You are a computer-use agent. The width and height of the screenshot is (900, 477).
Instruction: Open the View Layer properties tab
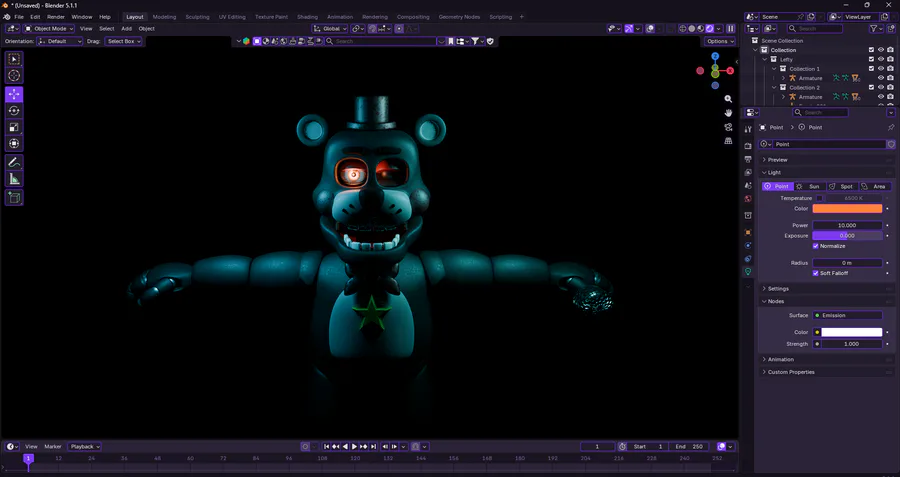(x=748, y=172)
